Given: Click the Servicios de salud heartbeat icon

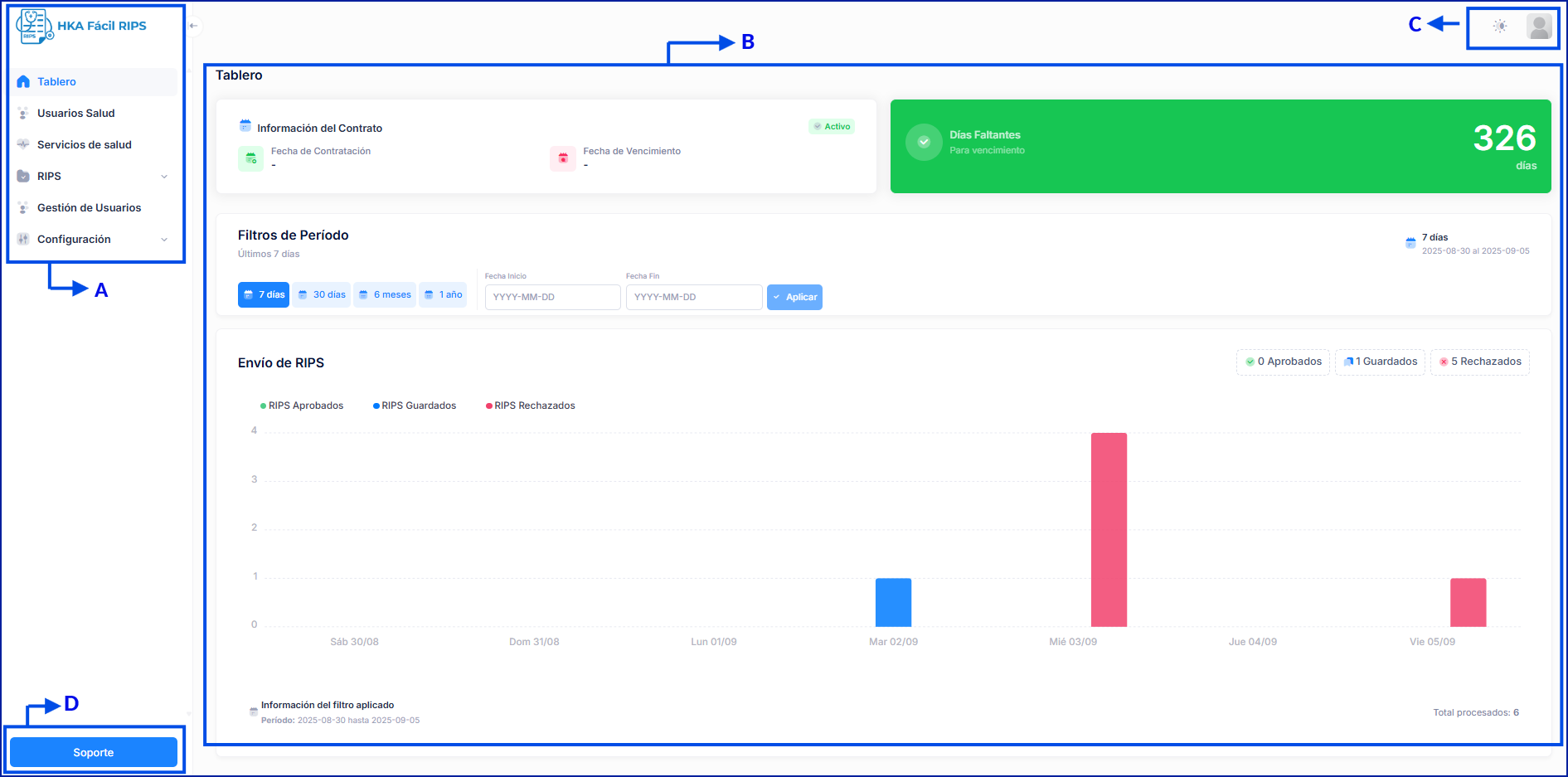Looking at the screenshot, I should coord(23,145).
